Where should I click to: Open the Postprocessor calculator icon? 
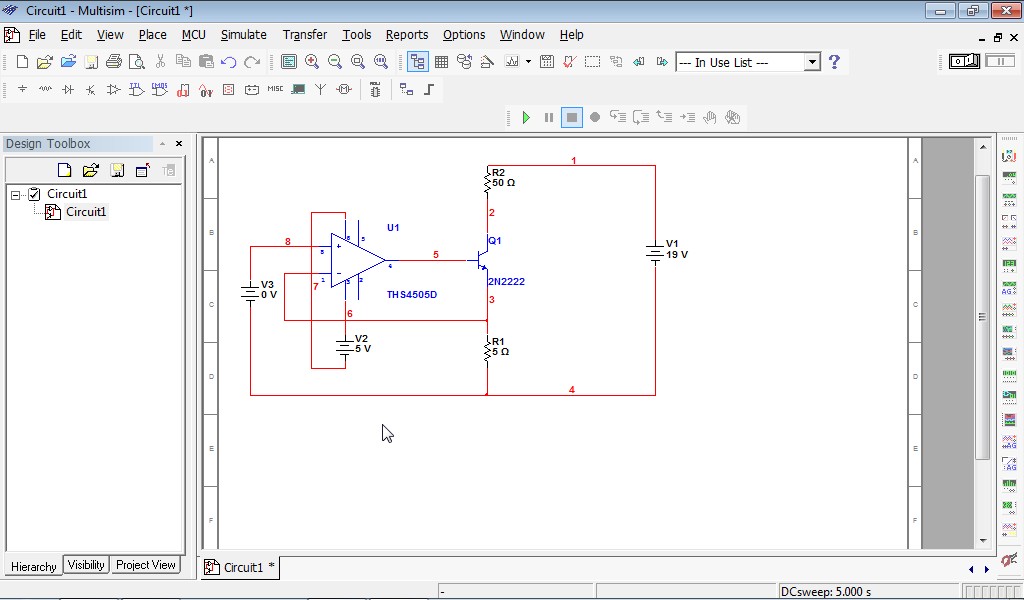pyautogui.click(x=547, y=61)
